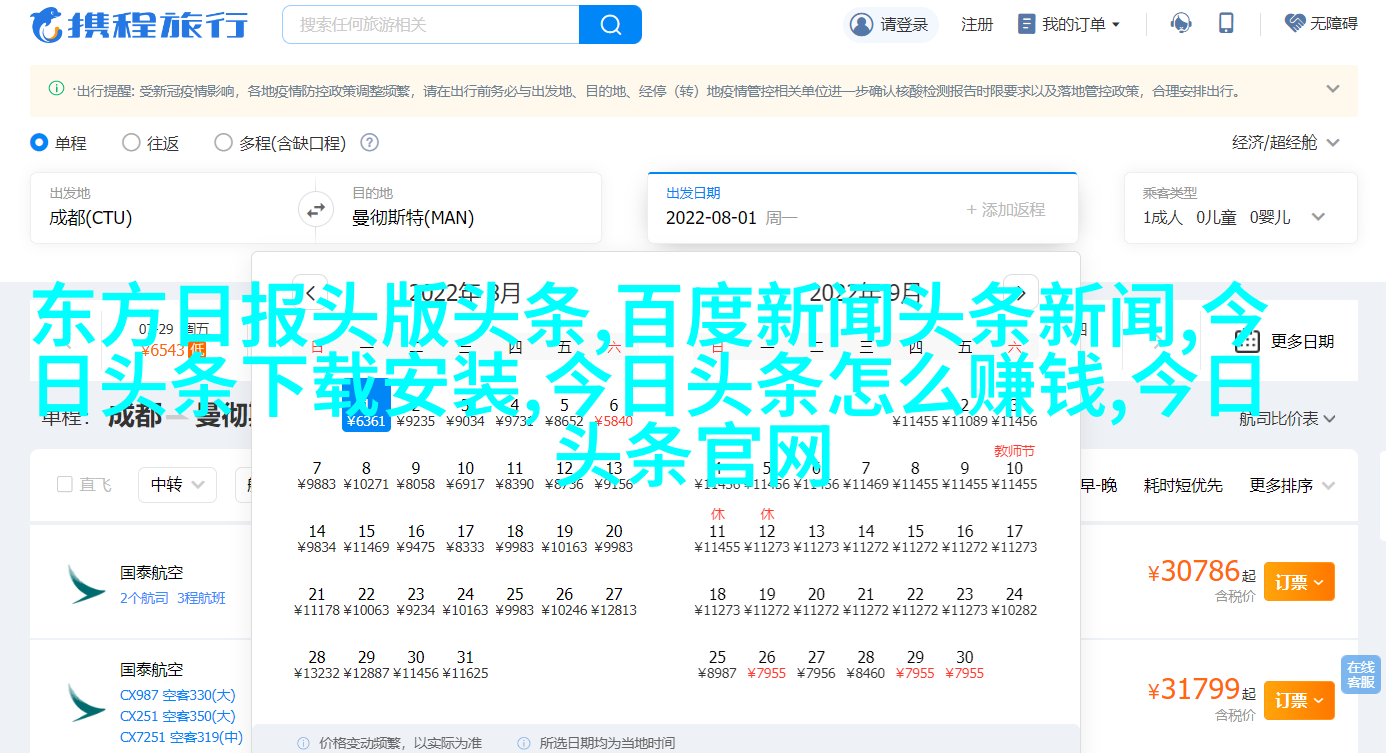
Task: Open 我的订单 dropdown
Action: (x=1069, y=24)
